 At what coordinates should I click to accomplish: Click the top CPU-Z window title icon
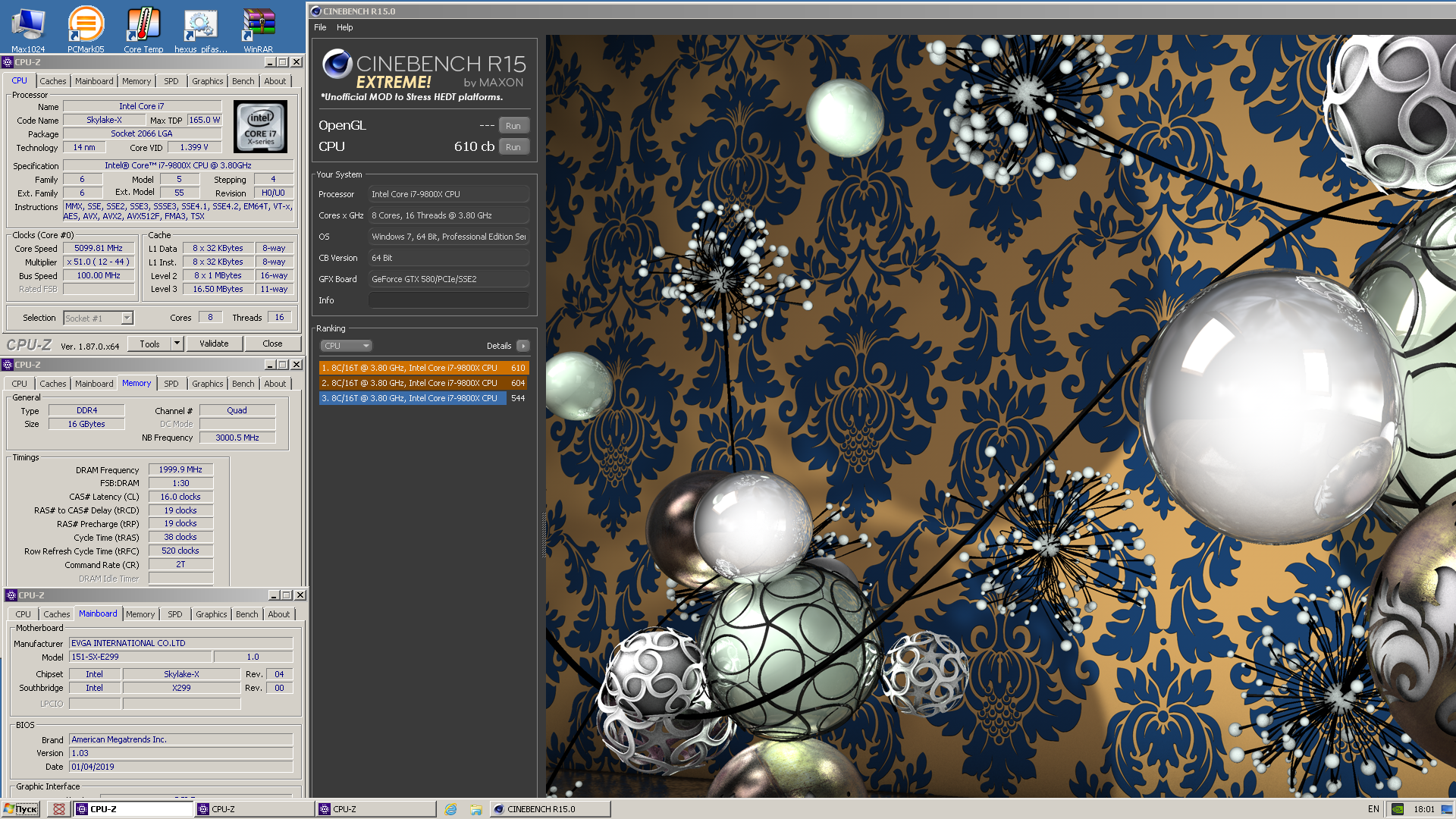(x=8, y=62)
